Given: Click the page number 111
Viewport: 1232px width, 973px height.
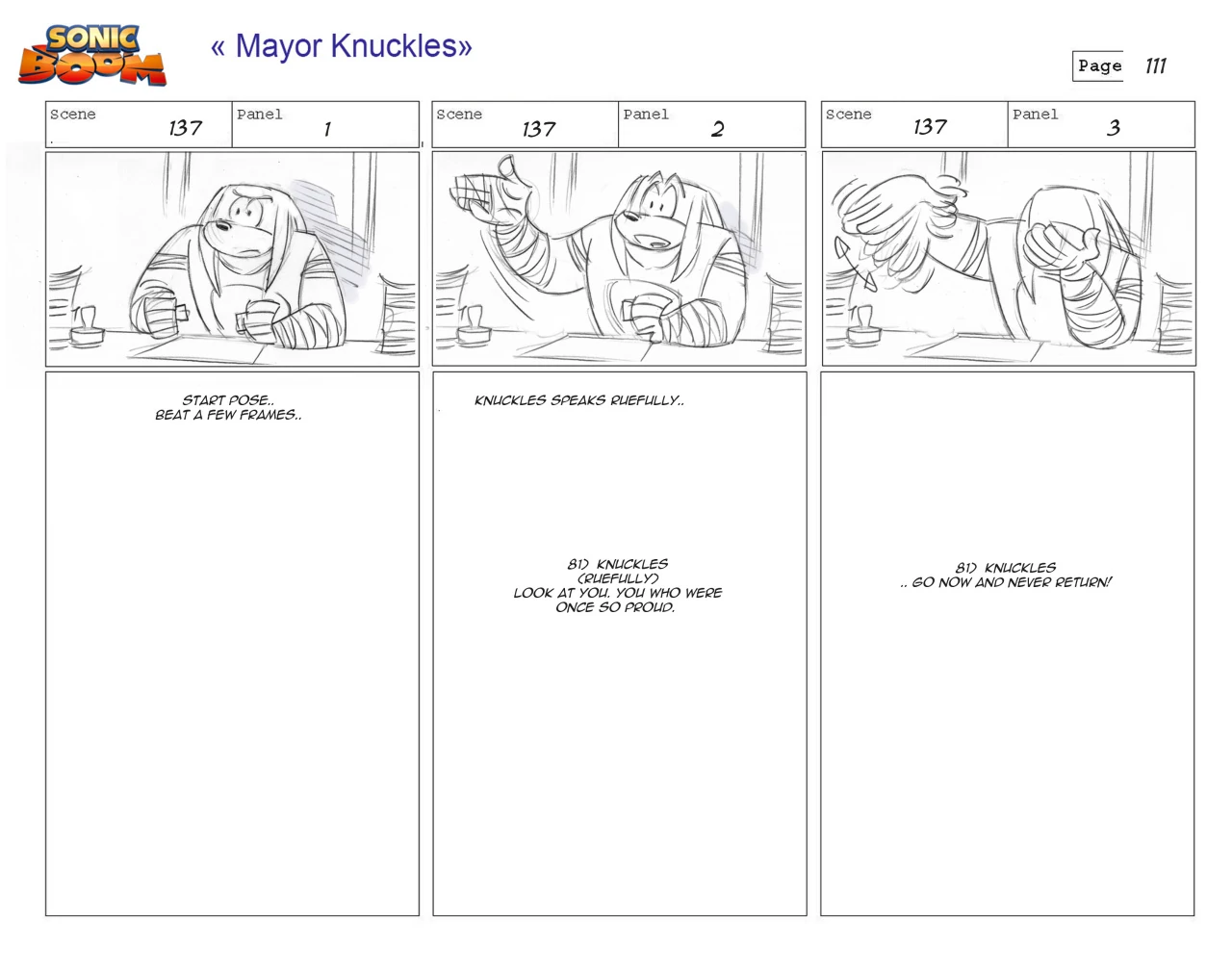Looking at the screenshot, I should tap(1155, 65).
